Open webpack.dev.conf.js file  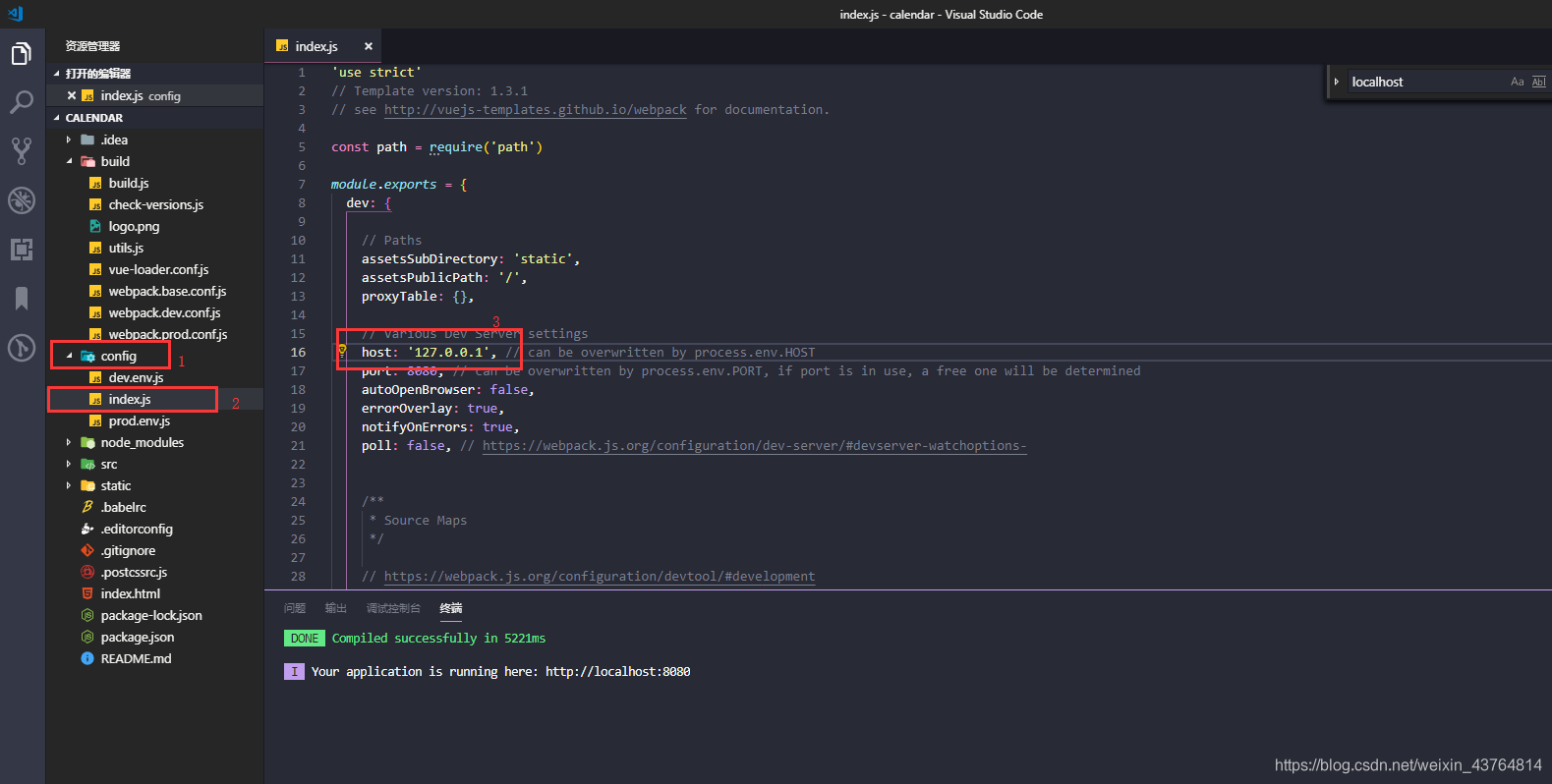pos(164,312)
